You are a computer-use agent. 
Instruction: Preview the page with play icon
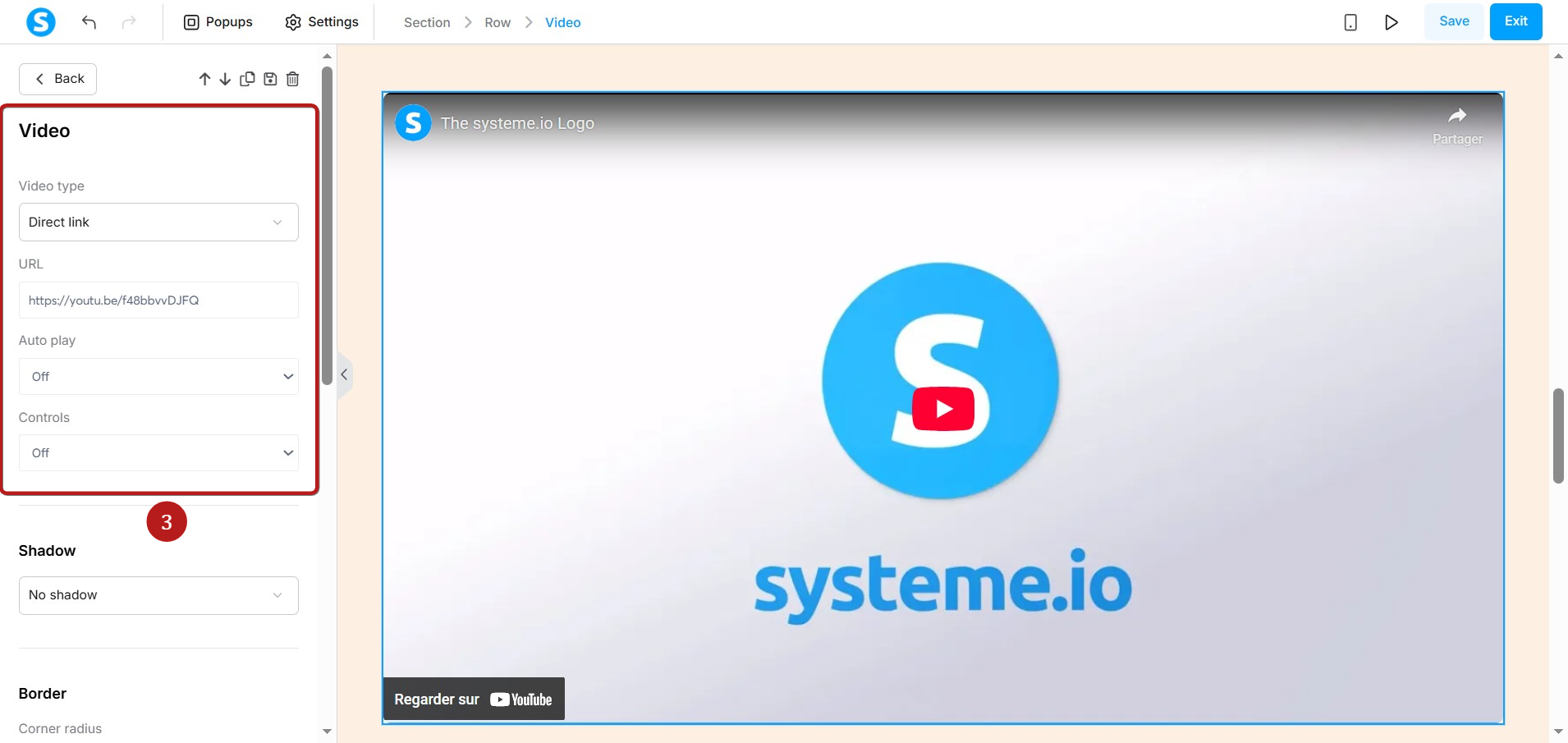(x=1391, y=22)
